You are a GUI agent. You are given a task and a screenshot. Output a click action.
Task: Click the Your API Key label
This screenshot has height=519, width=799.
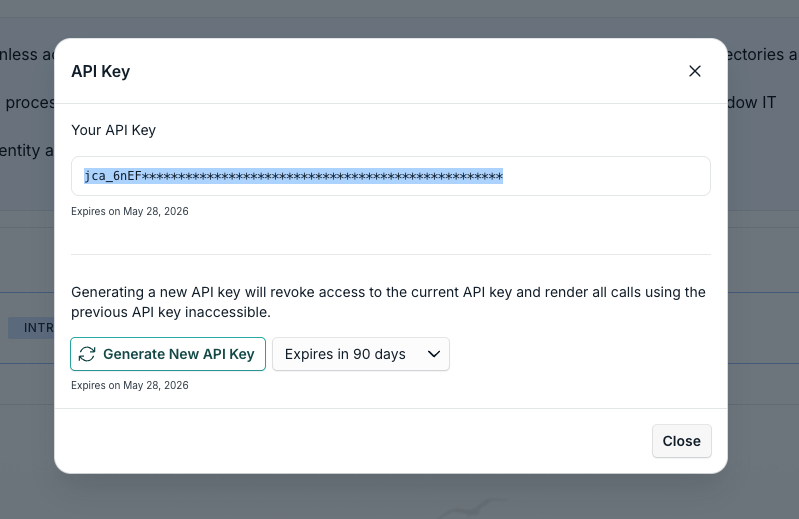point(113,130)
